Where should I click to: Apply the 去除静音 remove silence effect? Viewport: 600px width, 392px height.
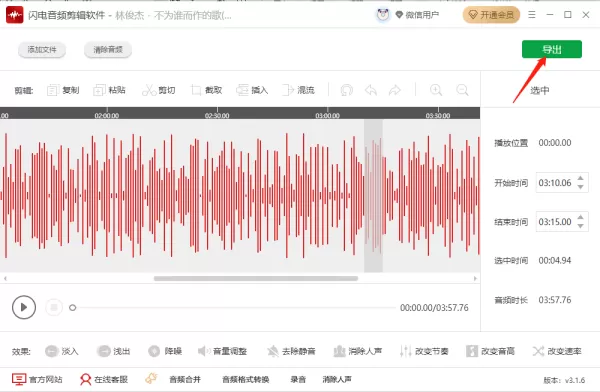[x=291, y=351]
